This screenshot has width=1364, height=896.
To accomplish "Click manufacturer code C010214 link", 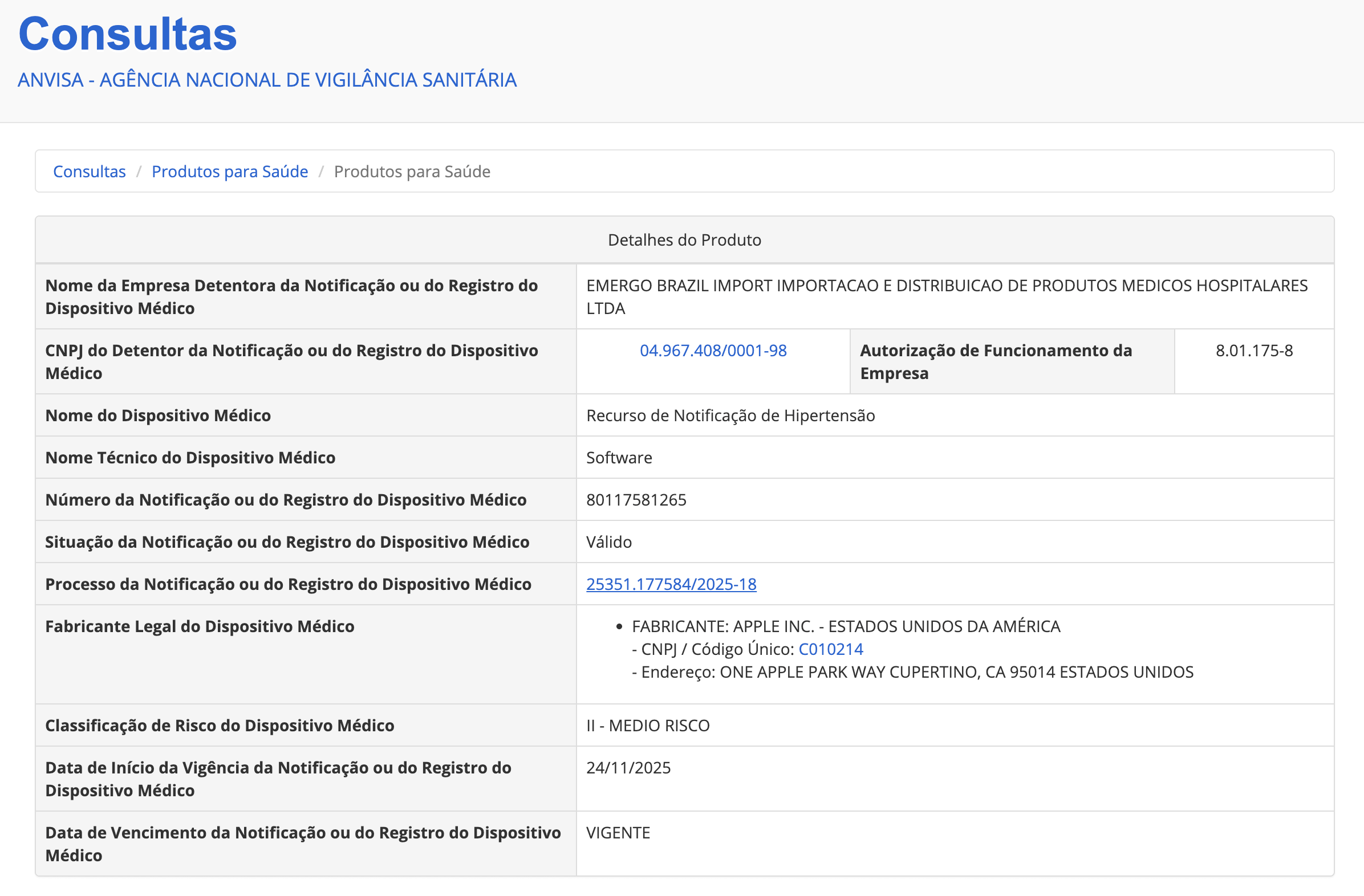I will point(830,649).
